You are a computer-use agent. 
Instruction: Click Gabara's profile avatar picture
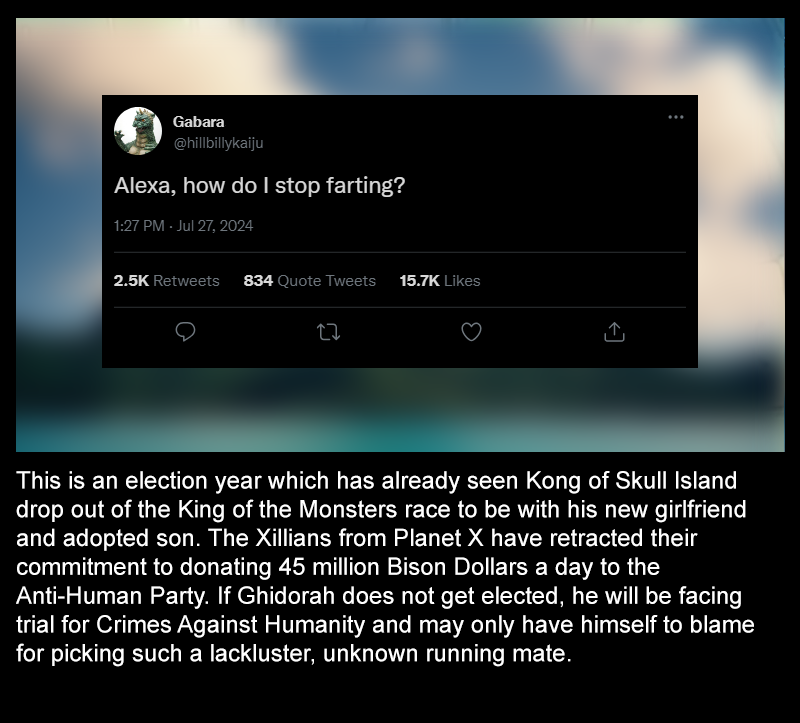[138, 131]
